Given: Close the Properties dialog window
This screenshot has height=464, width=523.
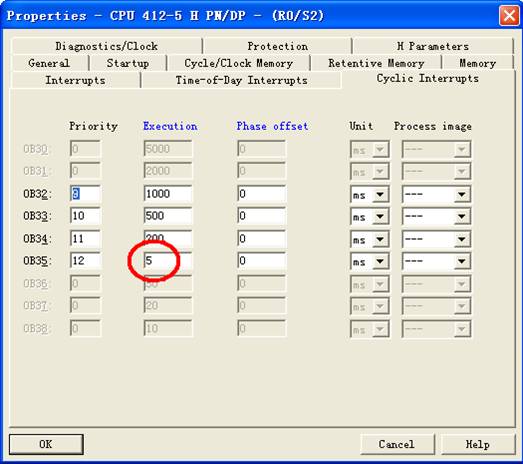Looking at the screenshot, I should coord(509,16).
